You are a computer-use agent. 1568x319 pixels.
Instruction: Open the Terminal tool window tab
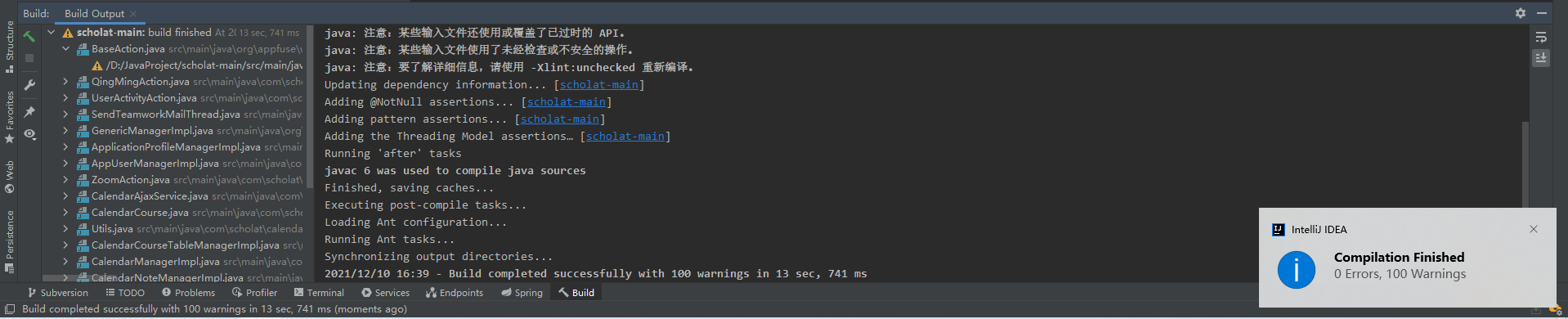(319, 293)
